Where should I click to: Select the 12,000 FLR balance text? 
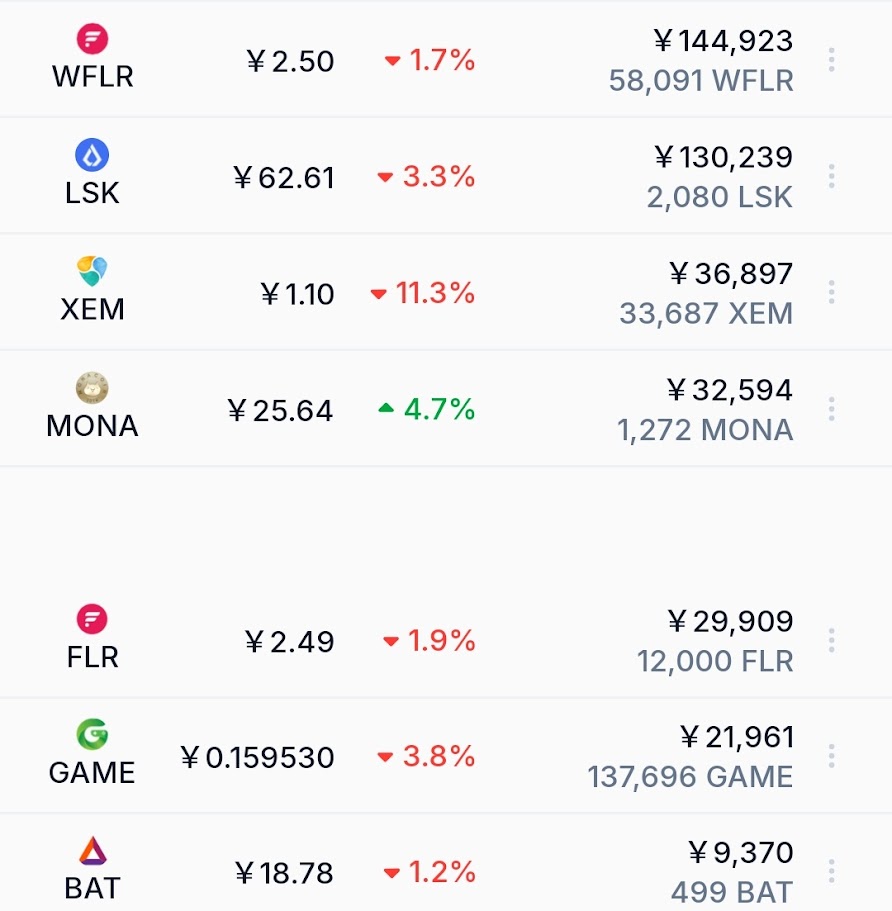point(715,661)
